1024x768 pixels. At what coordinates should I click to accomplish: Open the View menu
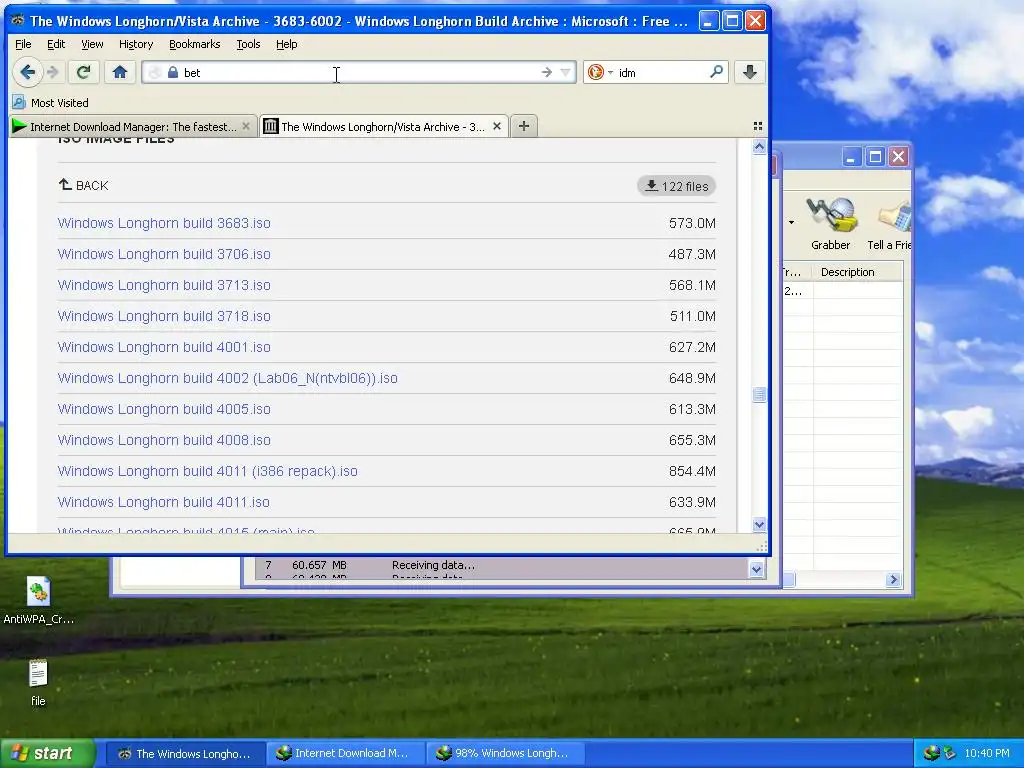point(92,44)
